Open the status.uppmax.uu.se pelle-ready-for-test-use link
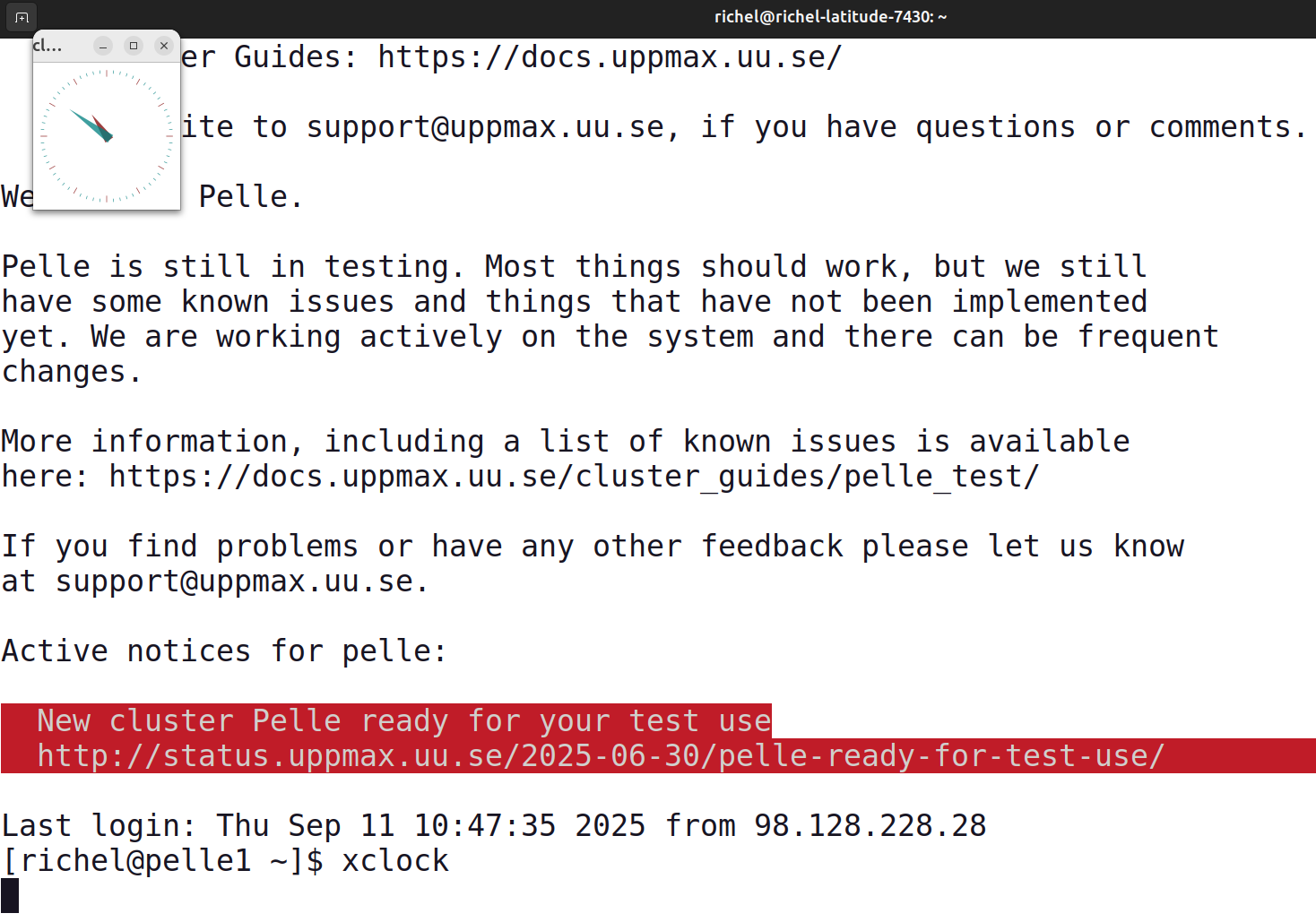Image resolution: width=1316 pixels, height=922 pixels. 601,756
